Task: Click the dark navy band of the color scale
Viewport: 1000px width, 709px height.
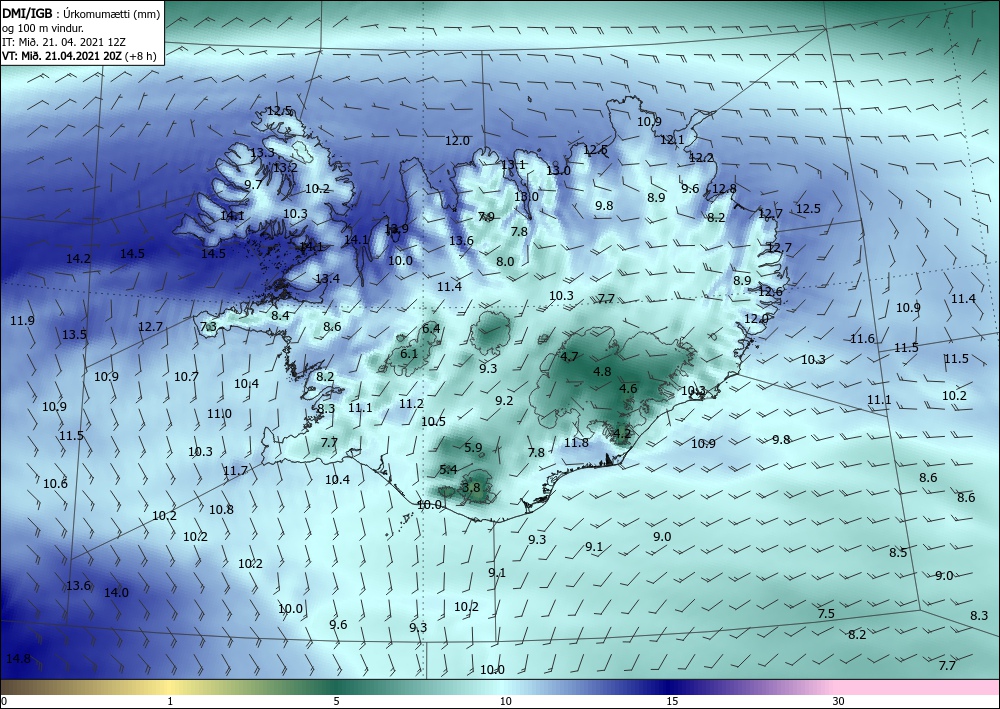Action: [x=670, y=687]
